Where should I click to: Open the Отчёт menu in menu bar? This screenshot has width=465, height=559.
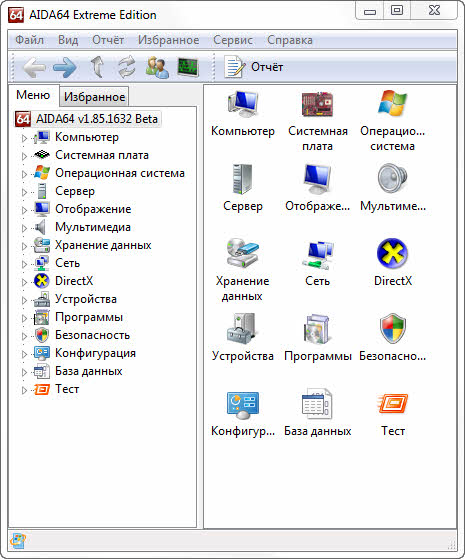point(108,40)
